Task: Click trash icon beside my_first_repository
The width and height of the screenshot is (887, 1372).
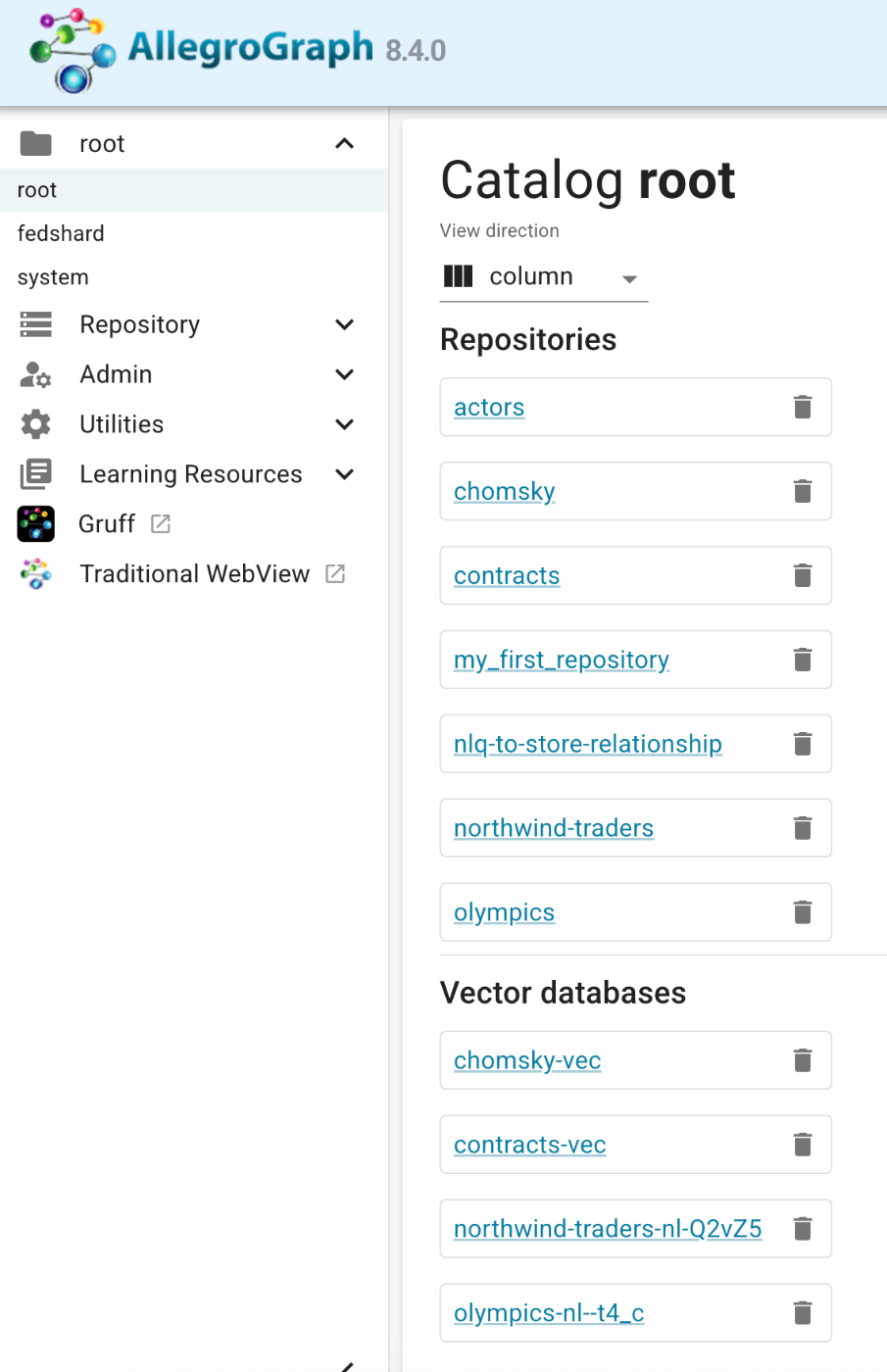Action: point(803,660)
